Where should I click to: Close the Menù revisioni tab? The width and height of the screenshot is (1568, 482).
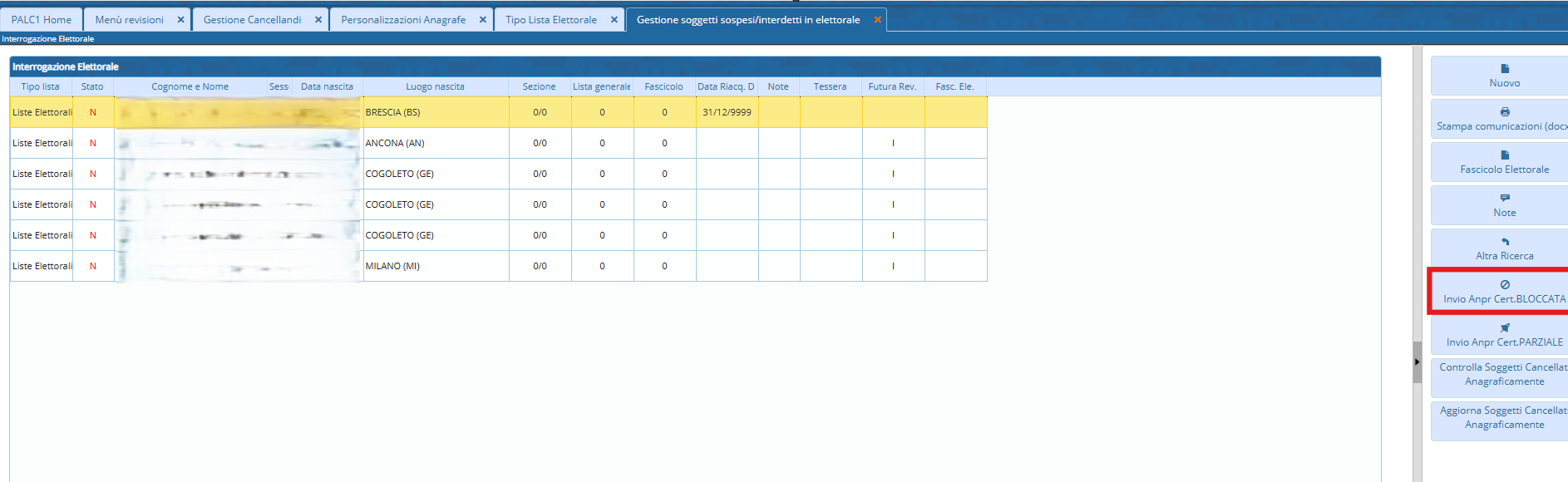pyautogui.click(x=180, y=20)
